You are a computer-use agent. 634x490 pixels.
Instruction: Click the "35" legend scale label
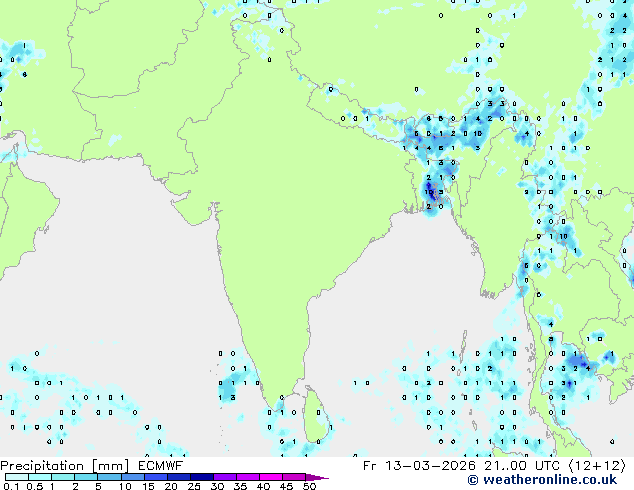[240, 486]
